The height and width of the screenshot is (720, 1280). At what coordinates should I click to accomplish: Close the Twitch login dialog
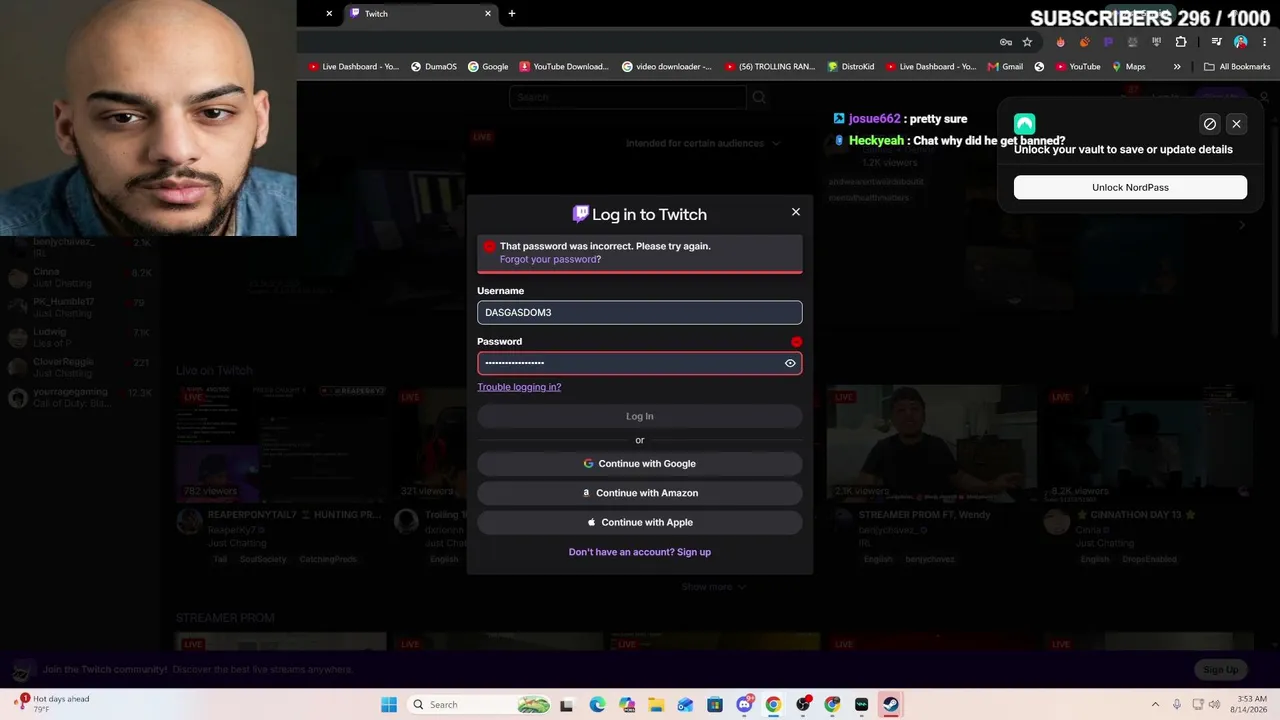796,212
